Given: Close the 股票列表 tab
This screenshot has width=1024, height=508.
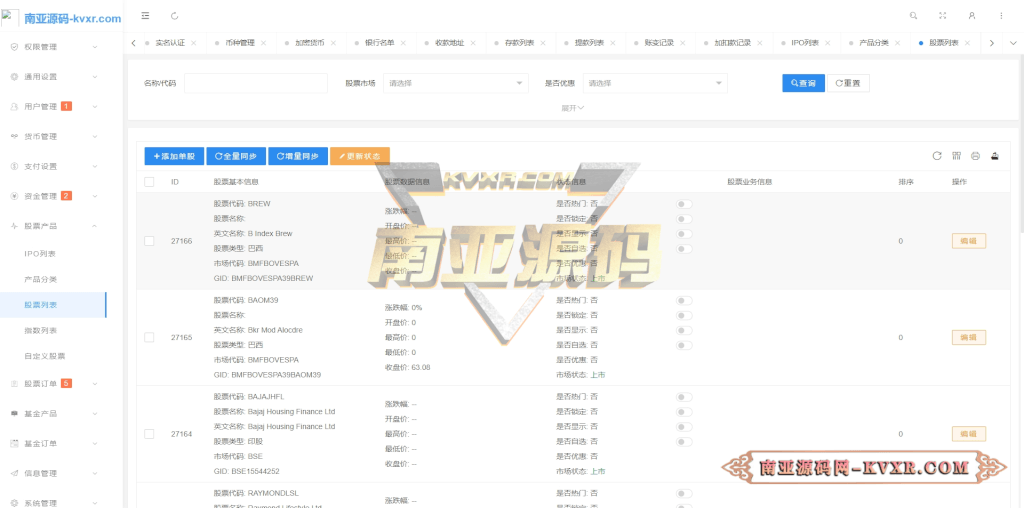Looking at the screenshot, I should pyautogui.click(x=967, y=43).
